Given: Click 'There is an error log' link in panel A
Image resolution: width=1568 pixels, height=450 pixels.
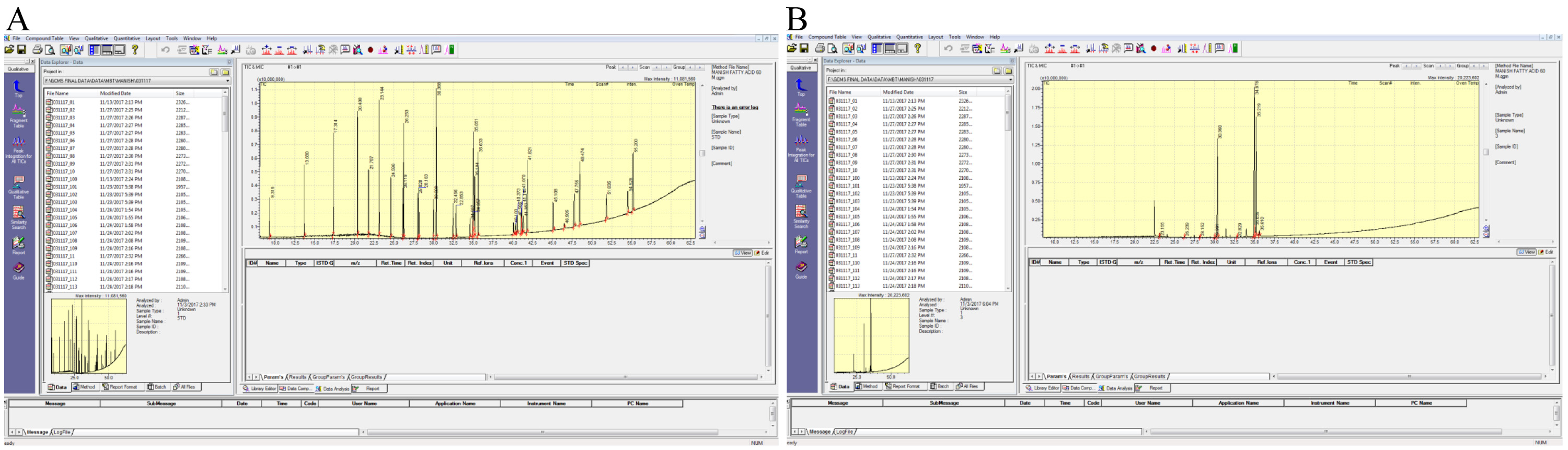Looking at the screenshot, I should pos(735,108).
